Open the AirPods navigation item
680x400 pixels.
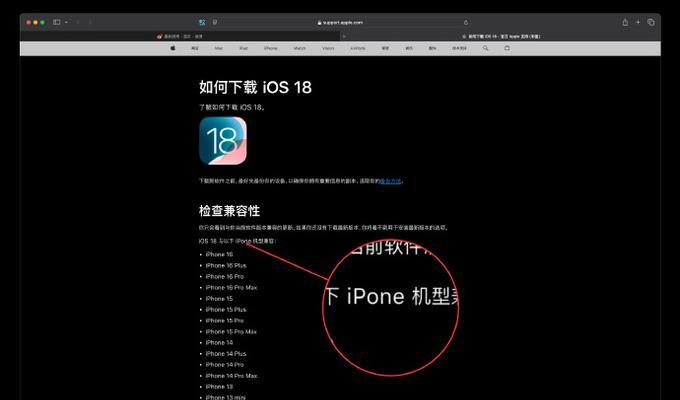point(358,48)
